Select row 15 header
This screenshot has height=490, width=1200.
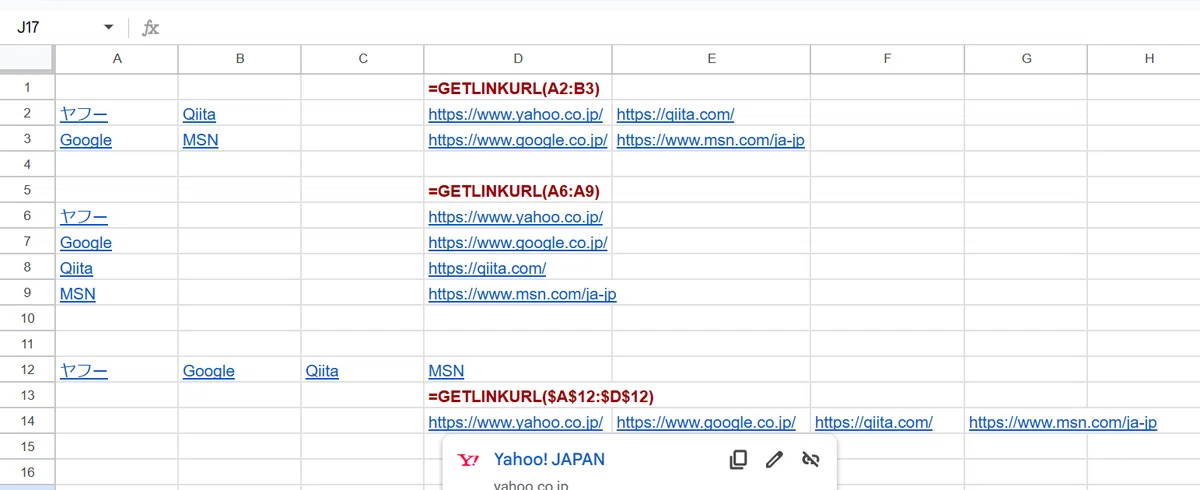27,447
